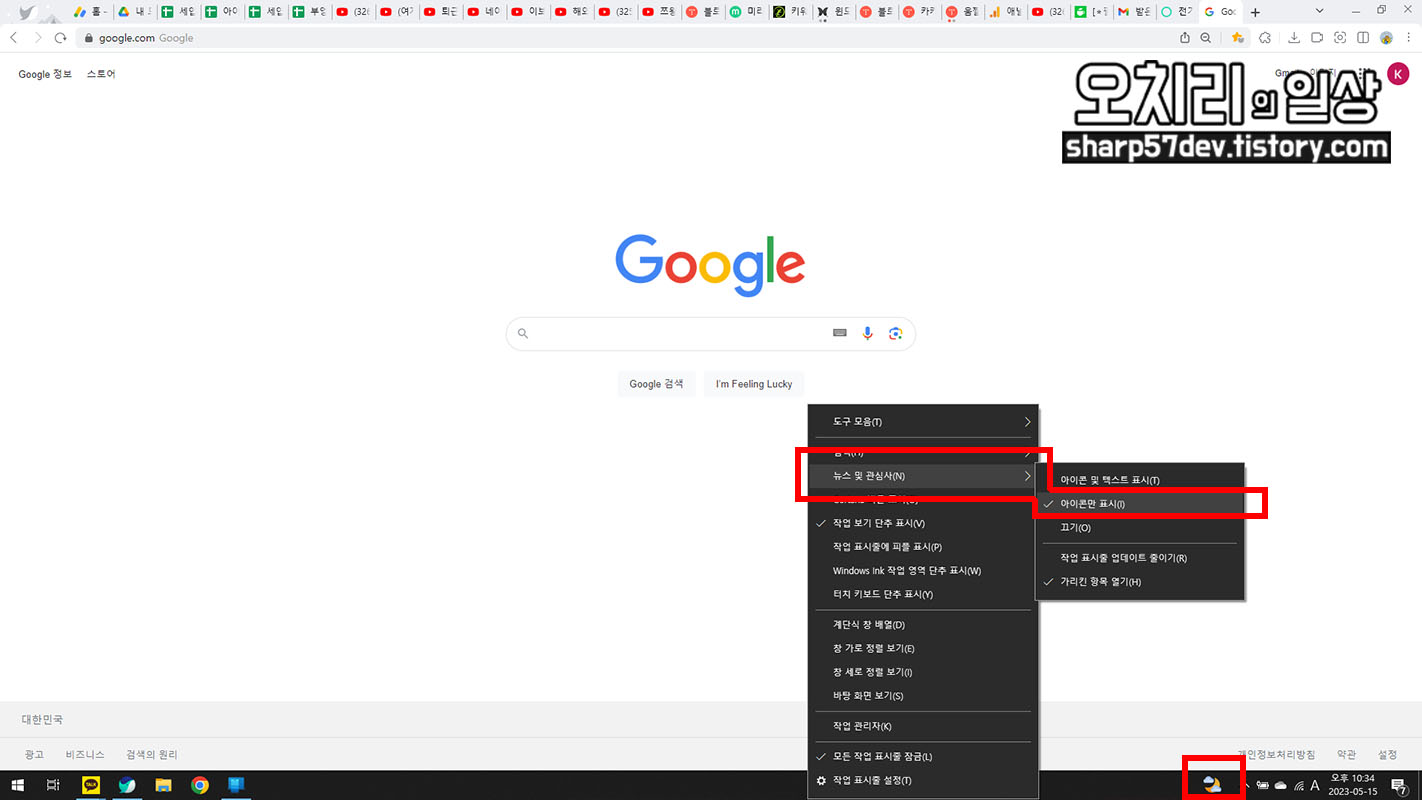
Task: Open the downloads arrow icon in toolbar
Action: pyautogui.click(x=1294, y=38)
